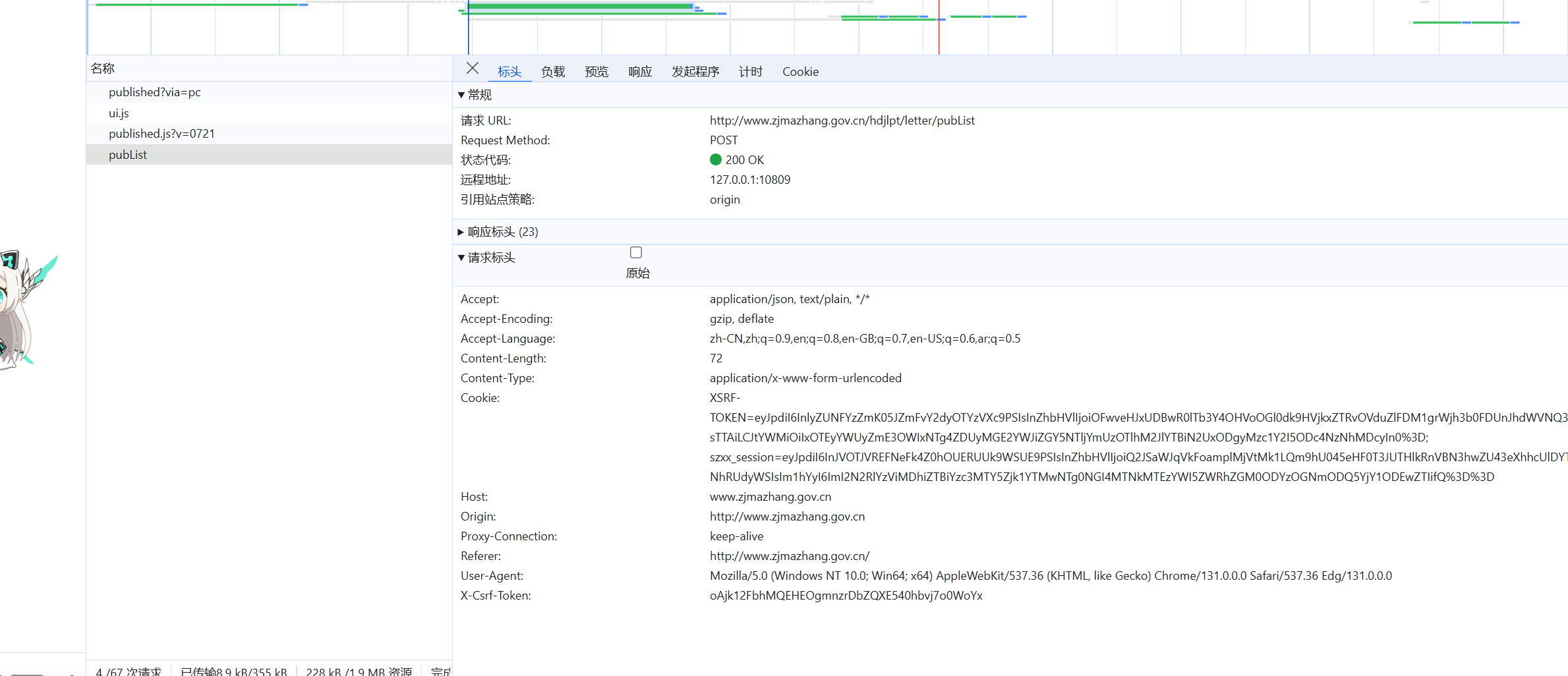Click the Accept-Language header value

click(865, 339)
